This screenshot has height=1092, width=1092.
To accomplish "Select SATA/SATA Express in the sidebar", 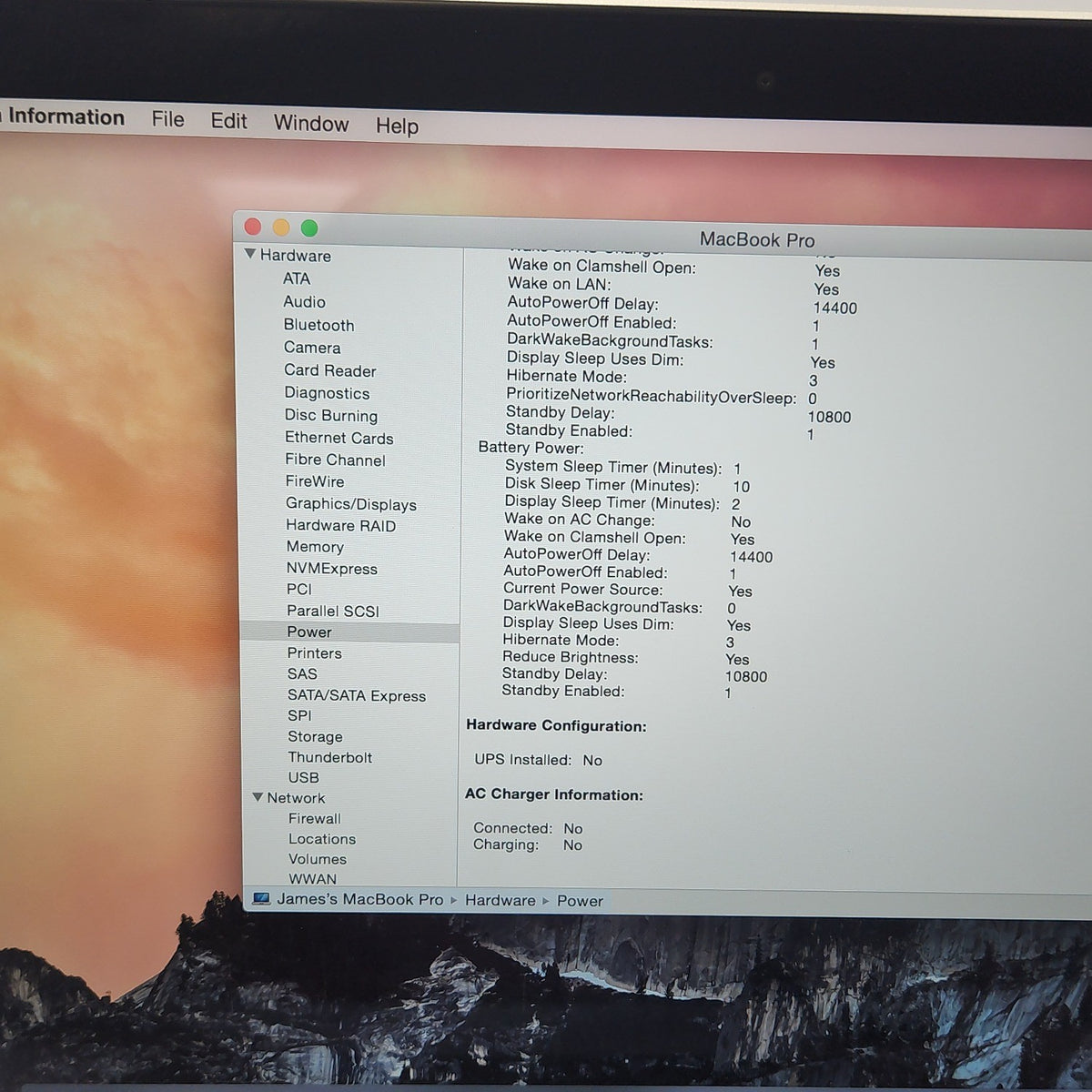I will pos(357,695).
